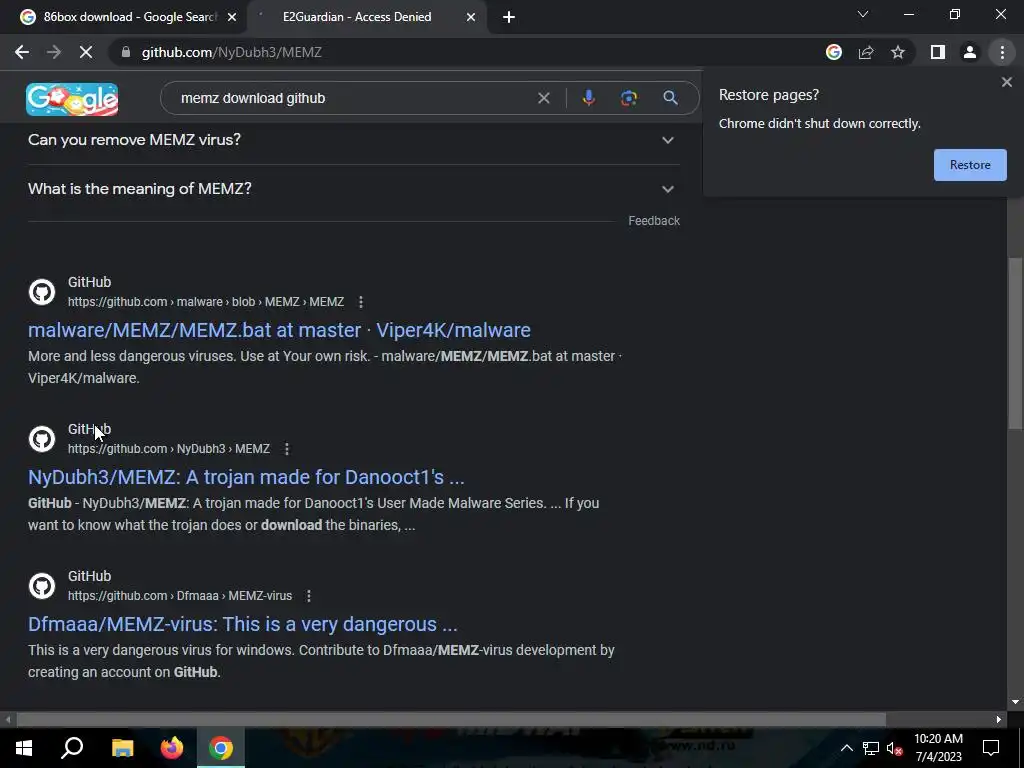Select the Chrome taskbar icon
1024x768 pixels.
pyautogui.click(x=221, y=748)
